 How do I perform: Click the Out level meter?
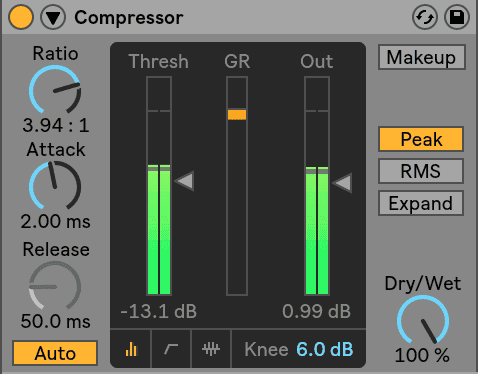pos(317,186)
